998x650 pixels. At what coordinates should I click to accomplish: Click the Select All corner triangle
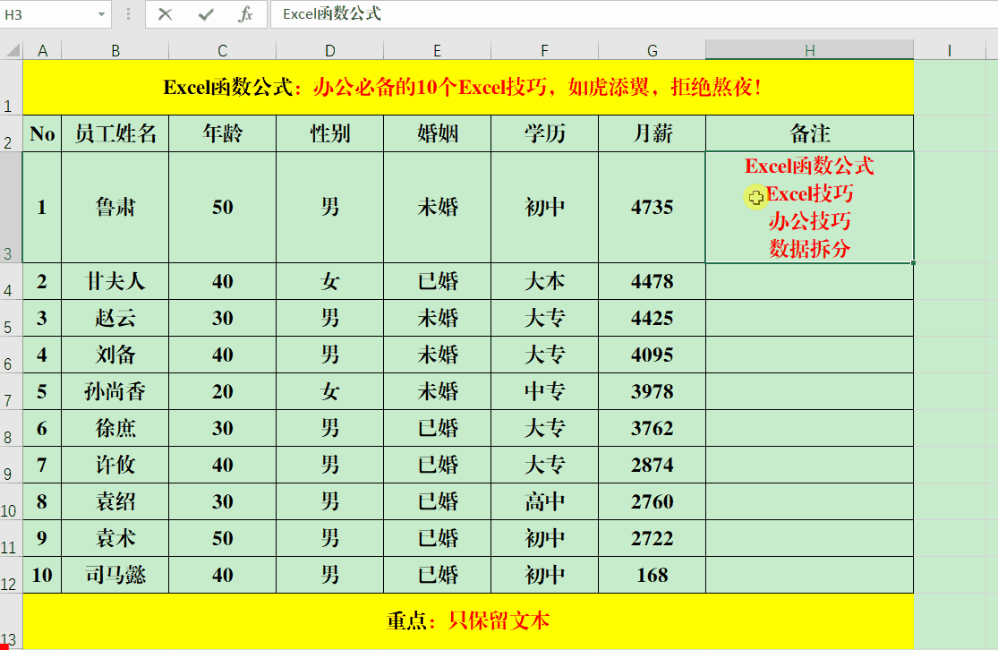[11, 50]
